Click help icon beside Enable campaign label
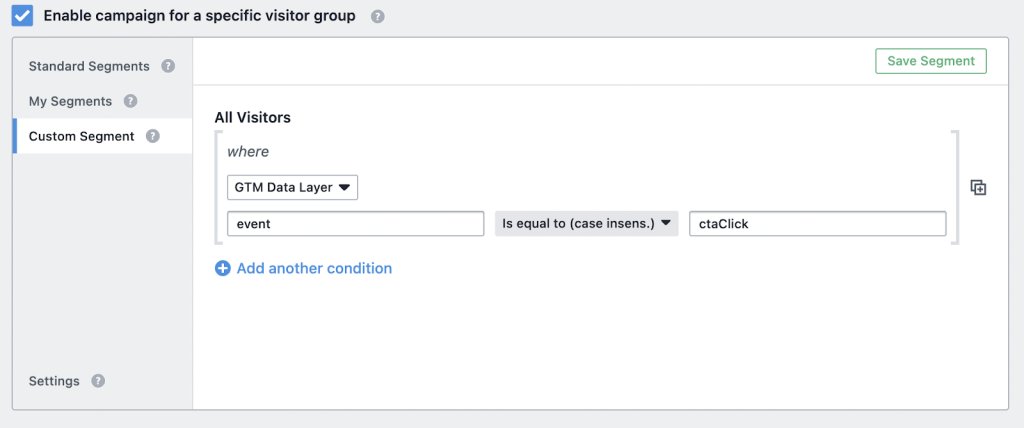Image resolution: width=1024 pixels, height=428 pixels. coord(377,17)
